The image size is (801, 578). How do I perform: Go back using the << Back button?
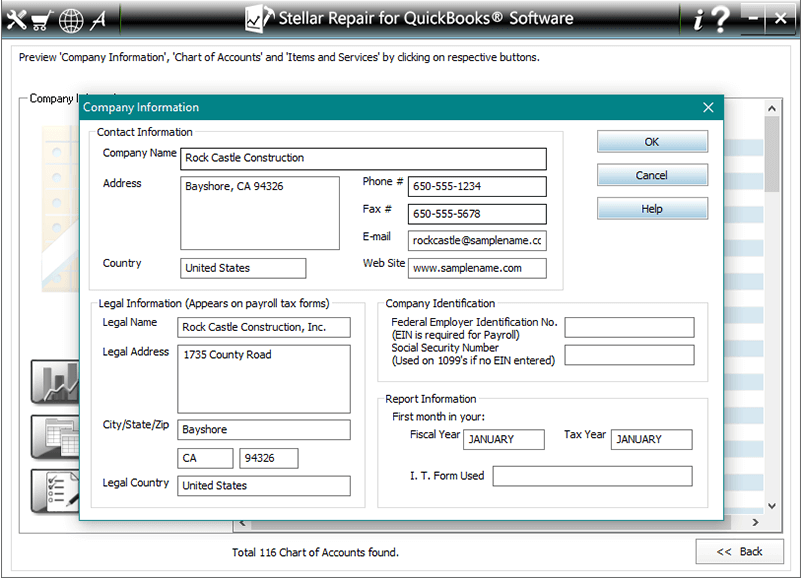click(739, 552)
